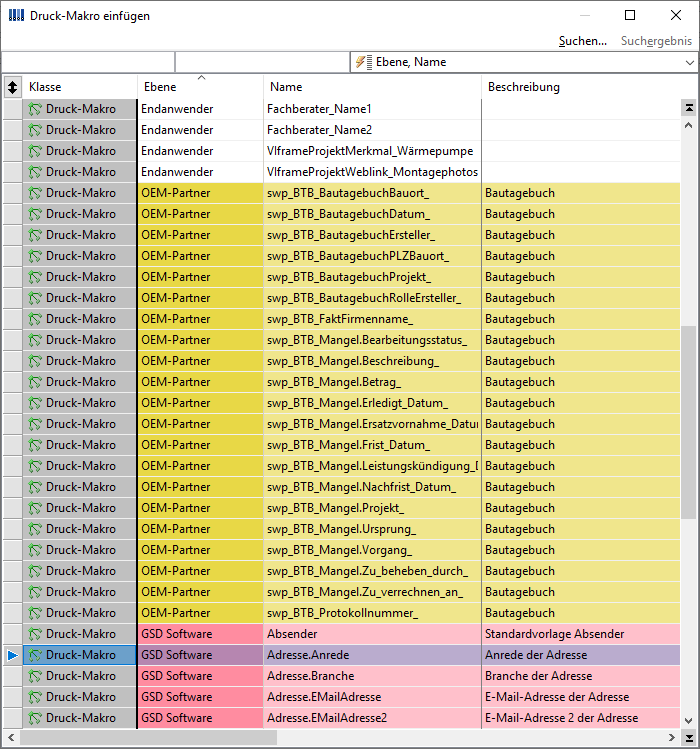Click Endanwender cell in Fachberater_Name1 row

pos(200,109)
